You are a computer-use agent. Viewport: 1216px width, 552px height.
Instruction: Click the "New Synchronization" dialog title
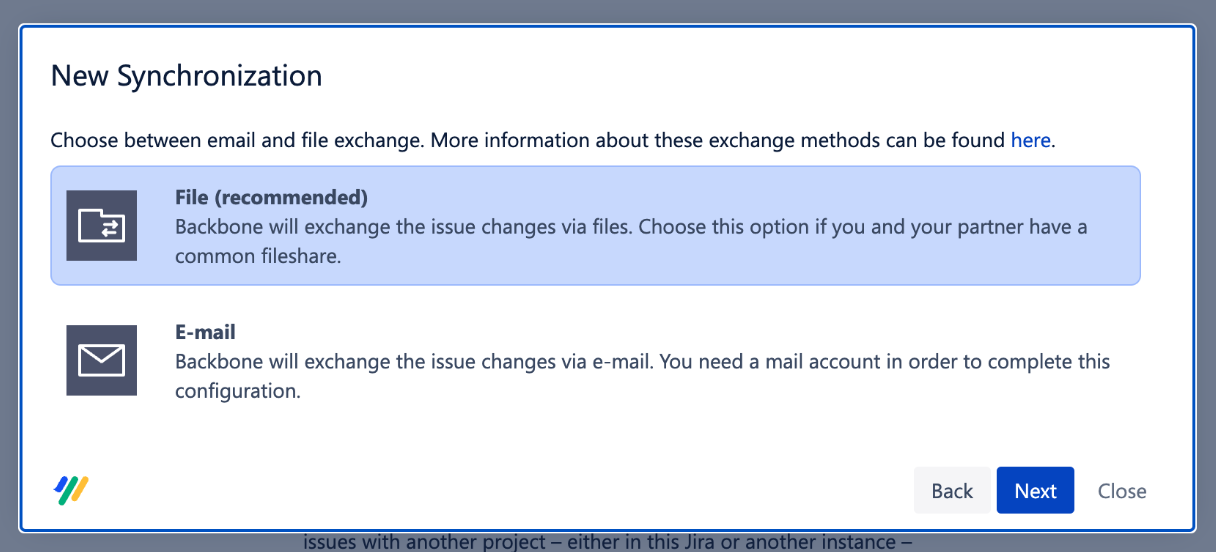[x=186, y=76]
